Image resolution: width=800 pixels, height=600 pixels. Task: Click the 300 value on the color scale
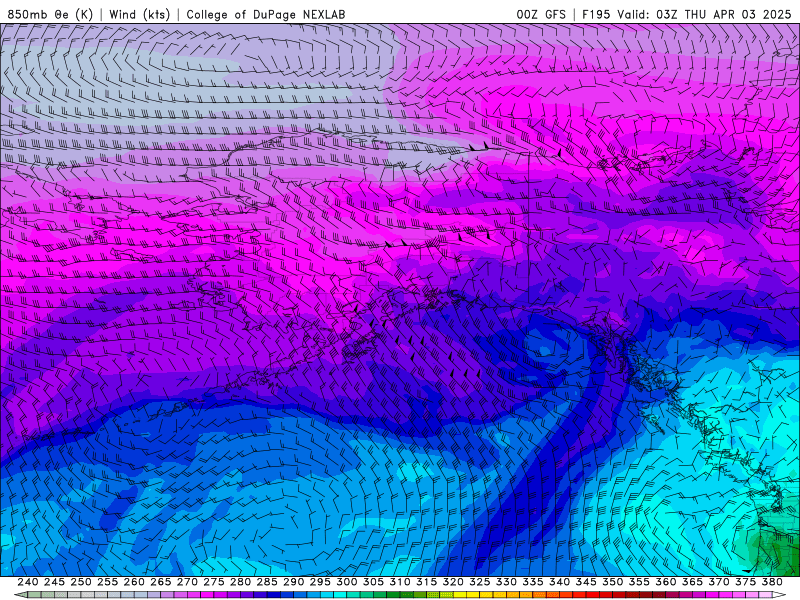(x=346, y=582)
